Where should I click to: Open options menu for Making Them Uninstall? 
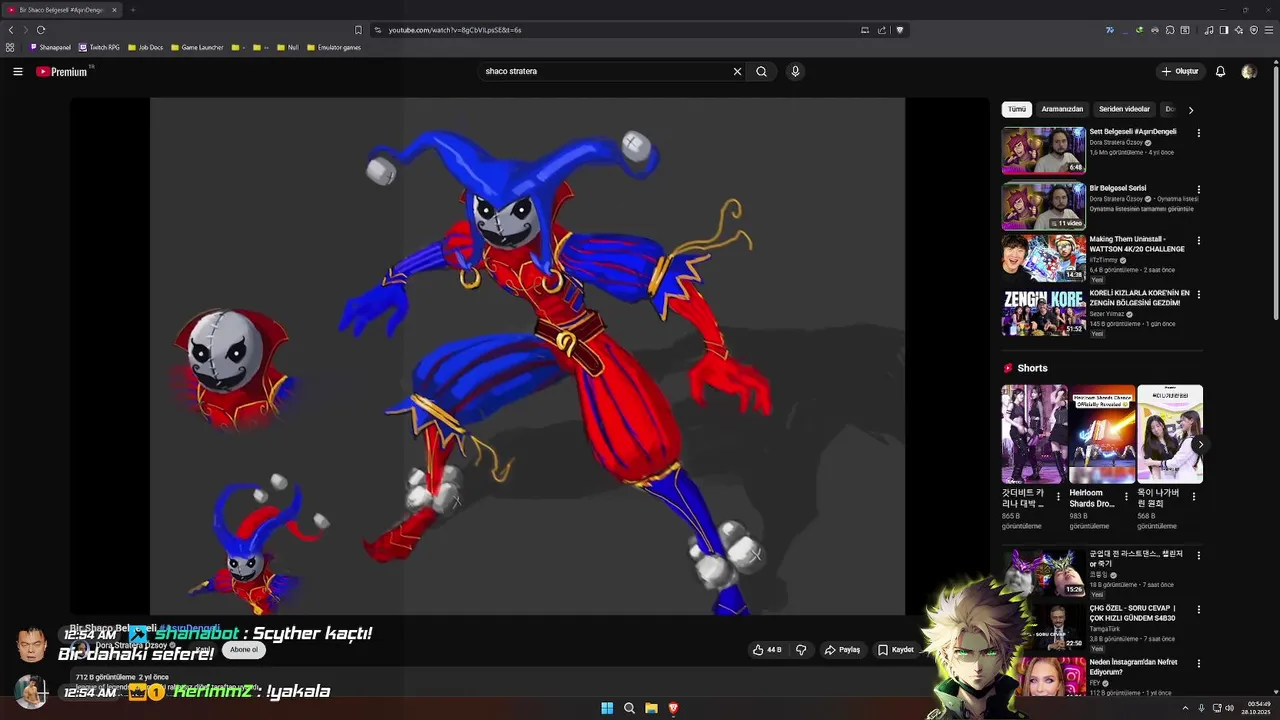tap(1198, 241)
